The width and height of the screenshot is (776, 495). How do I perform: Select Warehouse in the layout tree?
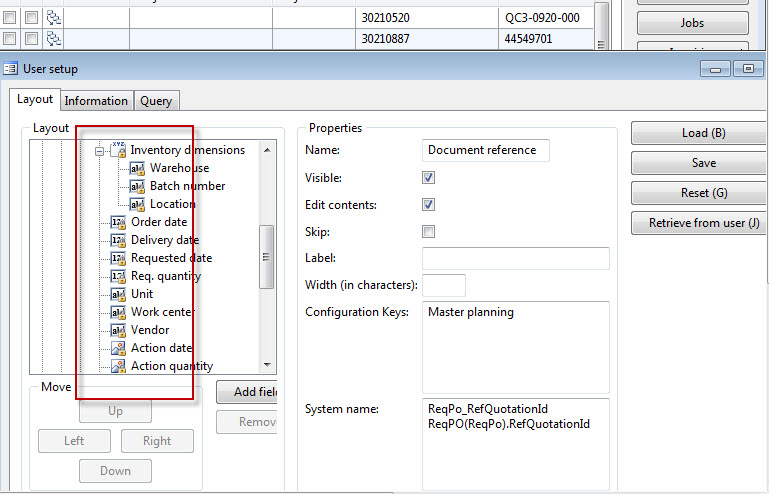(180, 168)
